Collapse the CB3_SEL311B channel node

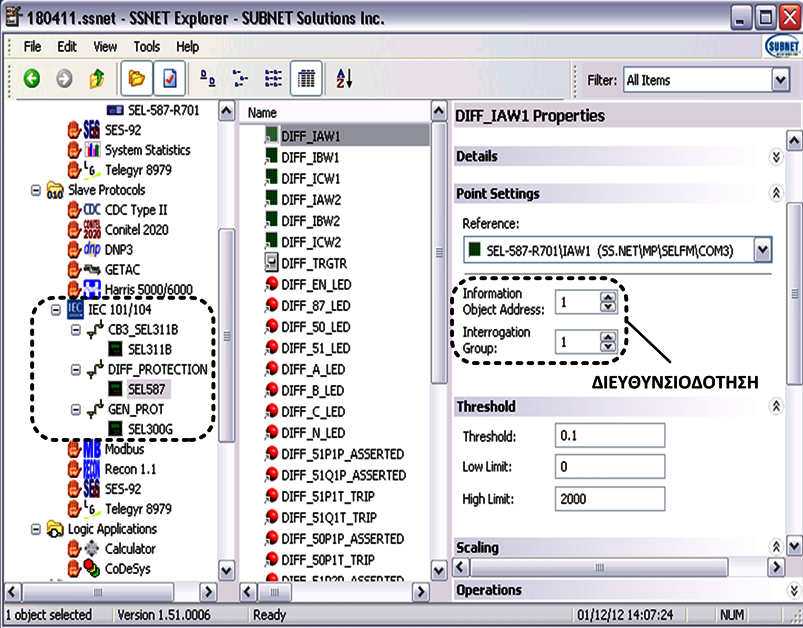point(76,329)
